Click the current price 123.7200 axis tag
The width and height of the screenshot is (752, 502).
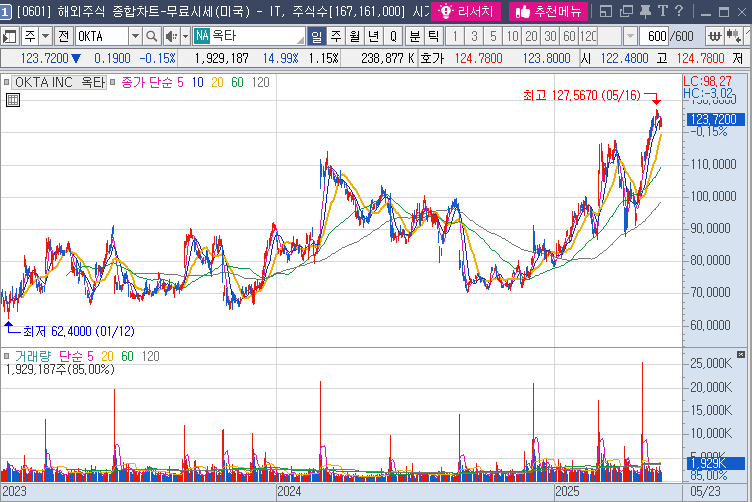[716, 119]
